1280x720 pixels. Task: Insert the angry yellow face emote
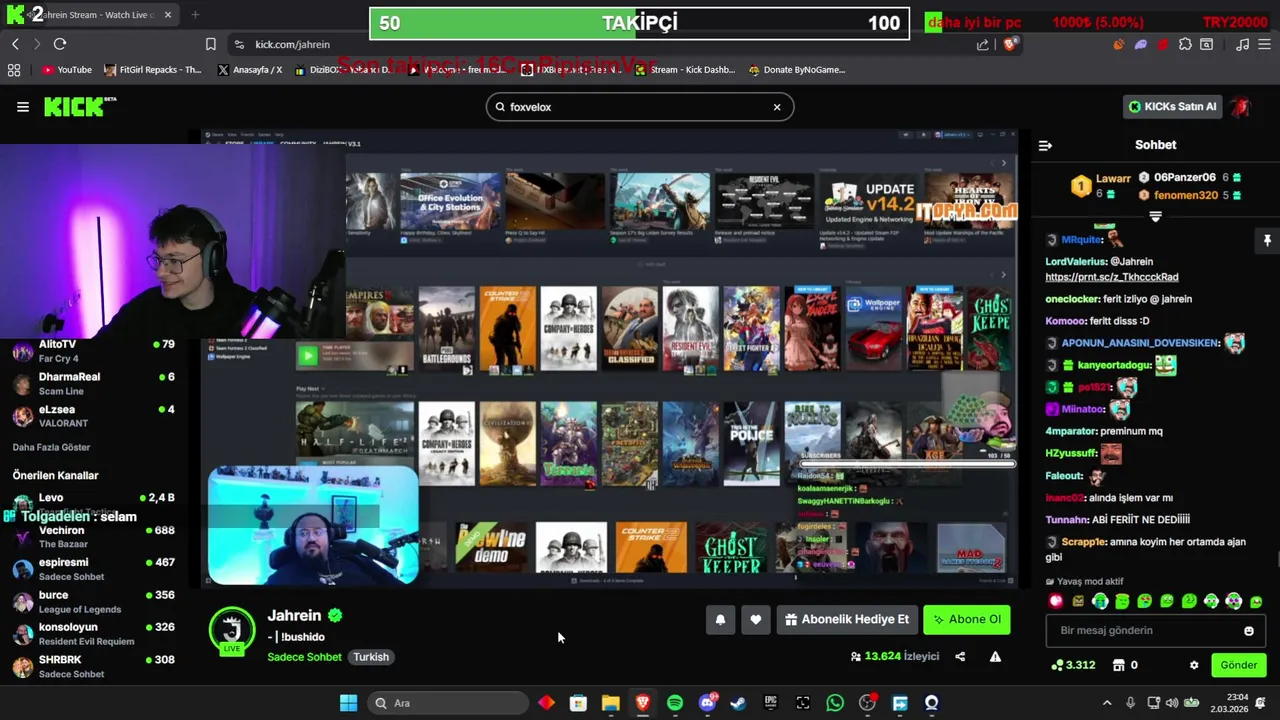coord(1078,601)
